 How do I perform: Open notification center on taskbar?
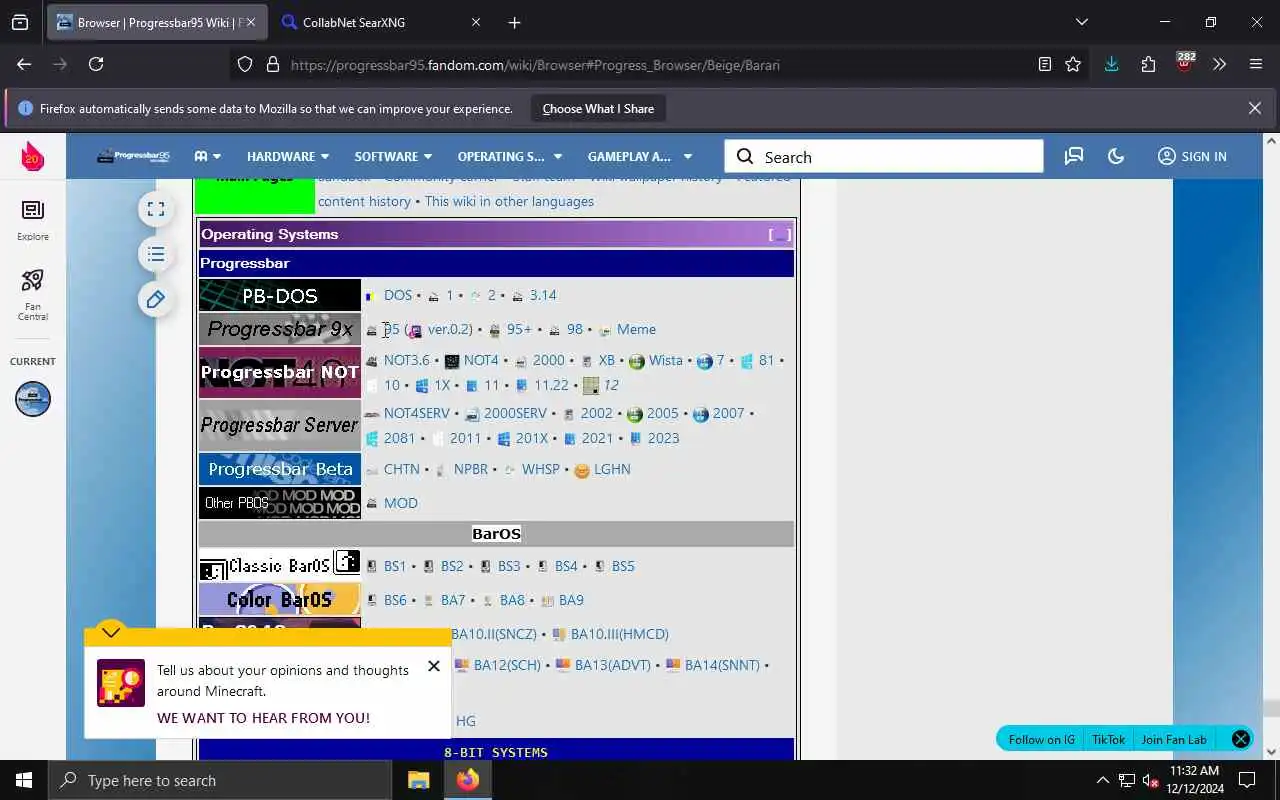1247,780
